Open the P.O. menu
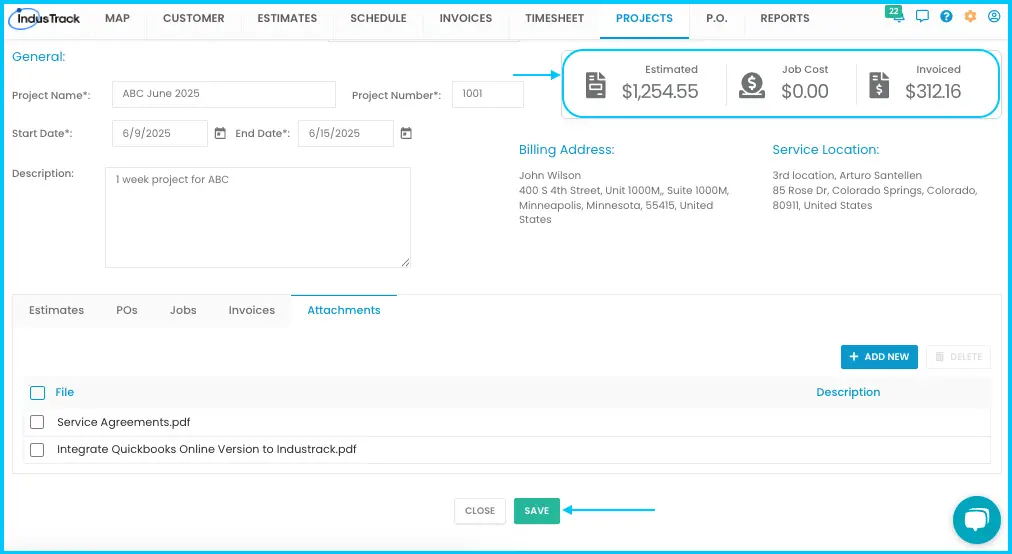 tap(716, 18)
